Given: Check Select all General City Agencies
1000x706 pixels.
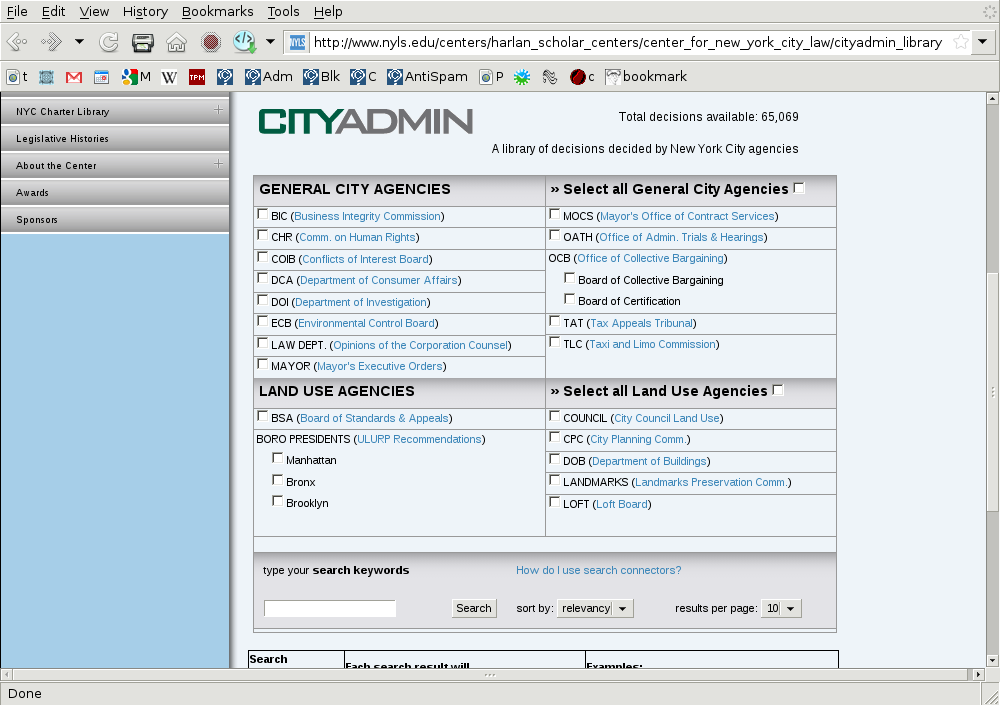Looking at the screenshot, I should 799,188.
